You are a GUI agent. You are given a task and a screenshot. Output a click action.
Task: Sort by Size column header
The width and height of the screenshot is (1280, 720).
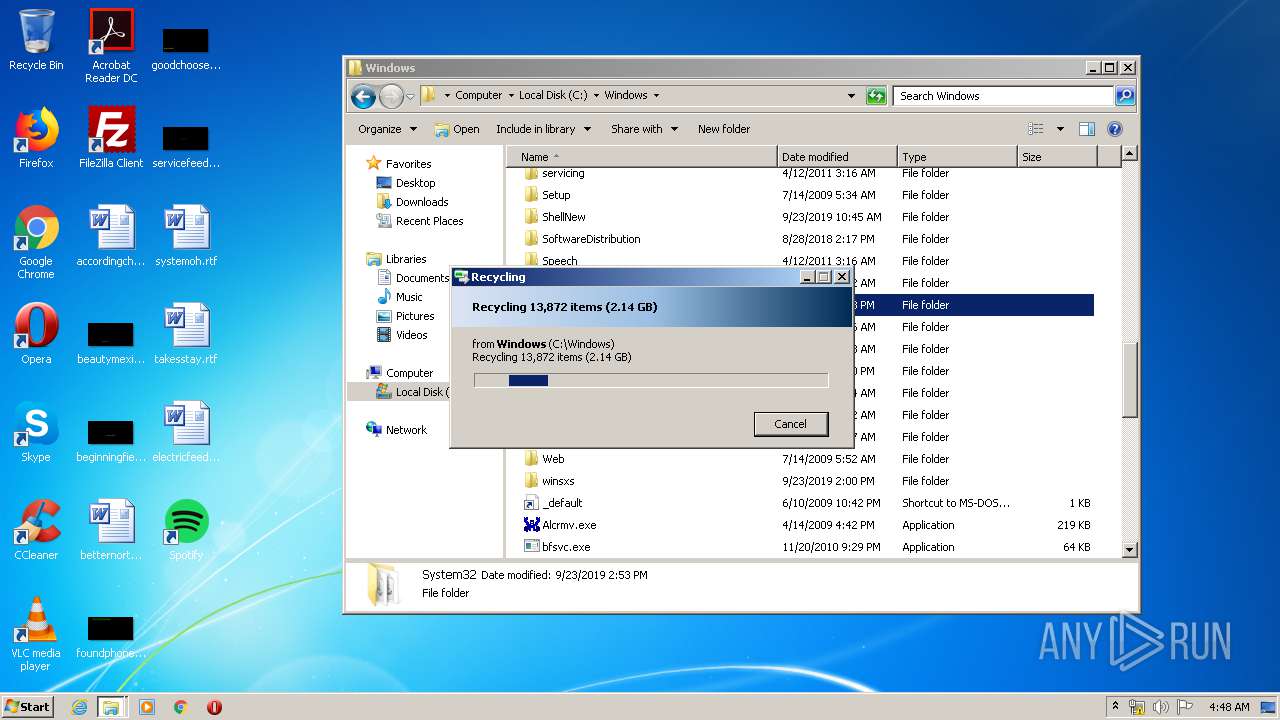pyautogui.click(x=1057, y=157)
